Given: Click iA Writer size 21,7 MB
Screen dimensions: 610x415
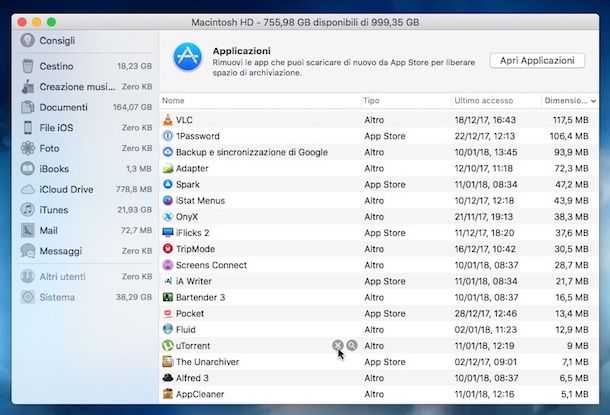Looking at the screenshot, I should (572, 281).
